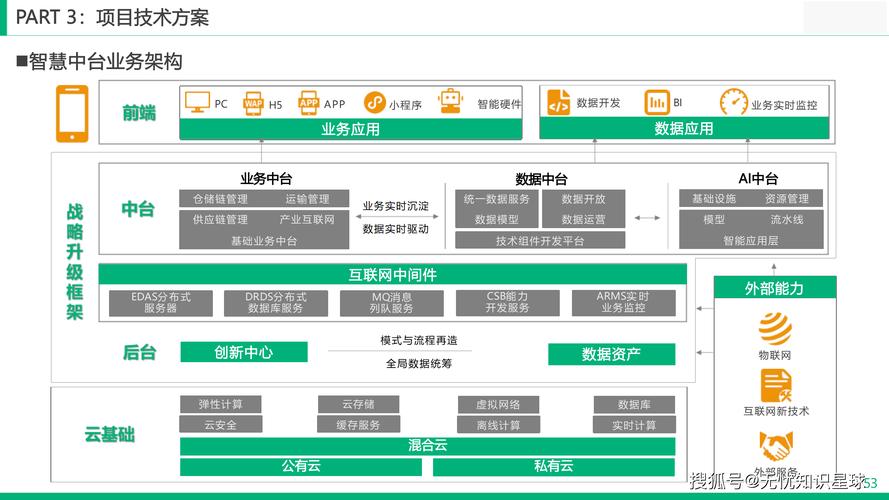
Task: Click the 私有云 green bar
Action: (553, 467)
